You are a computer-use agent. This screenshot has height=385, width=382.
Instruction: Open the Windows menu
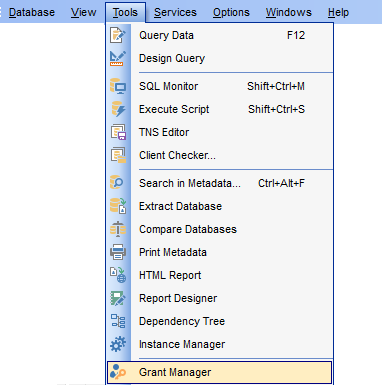pos(288,12)
